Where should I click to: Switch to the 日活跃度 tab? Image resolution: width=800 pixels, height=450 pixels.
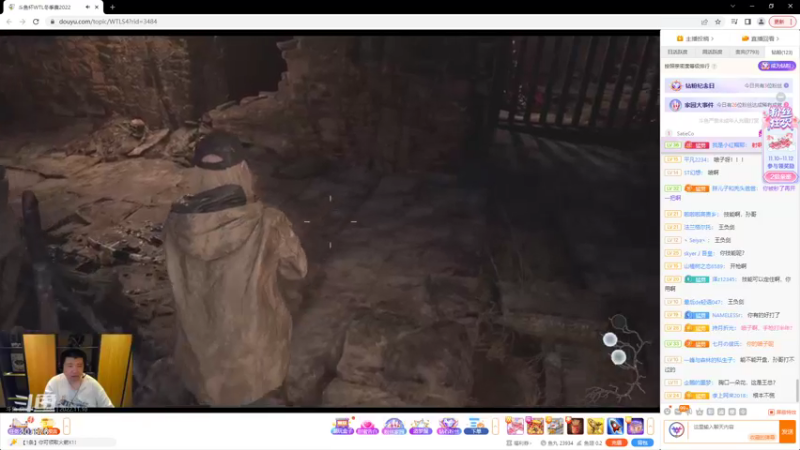pos(678,52)
